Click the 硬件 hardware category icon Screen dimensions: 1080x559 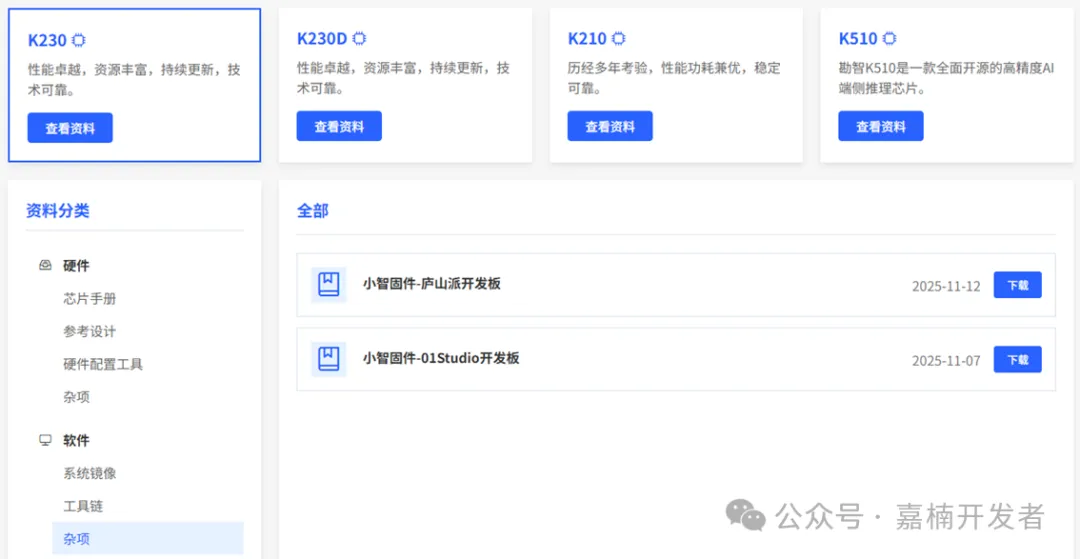45,266
